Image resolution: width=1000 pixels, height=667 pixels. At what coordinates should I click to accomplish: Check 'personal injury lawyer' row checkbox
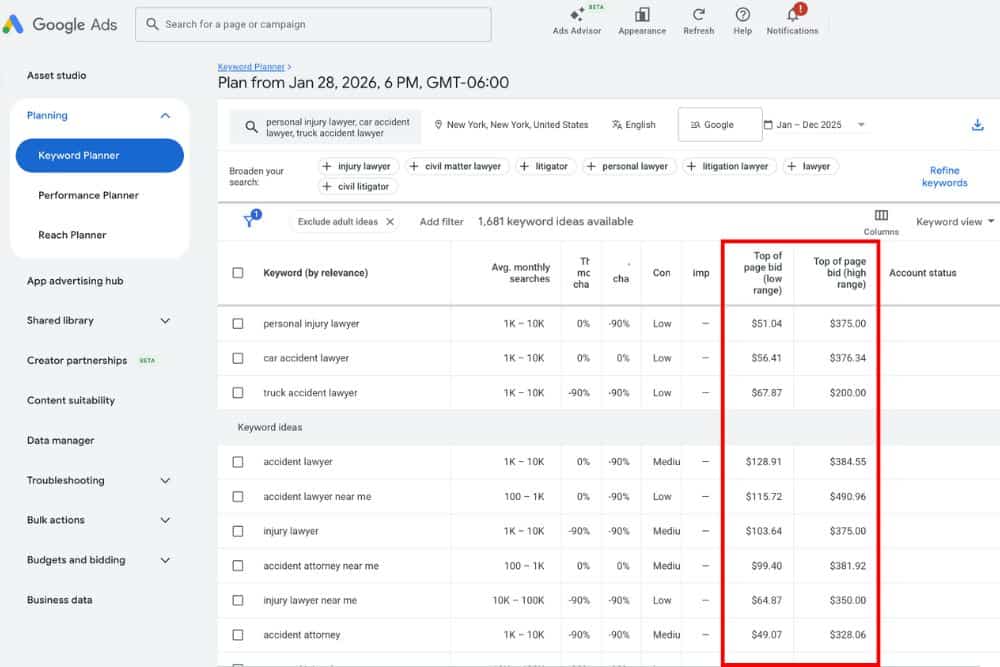pos(238,323)
